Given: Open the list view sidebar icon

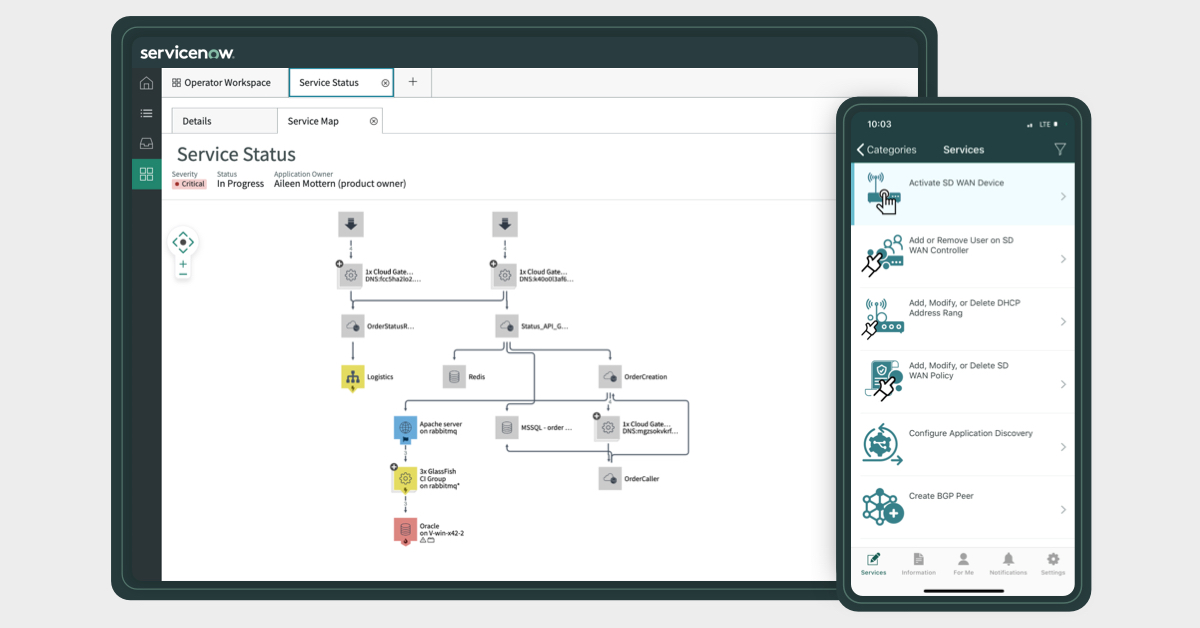Looking at the screenshot, I should coord(146,113).
